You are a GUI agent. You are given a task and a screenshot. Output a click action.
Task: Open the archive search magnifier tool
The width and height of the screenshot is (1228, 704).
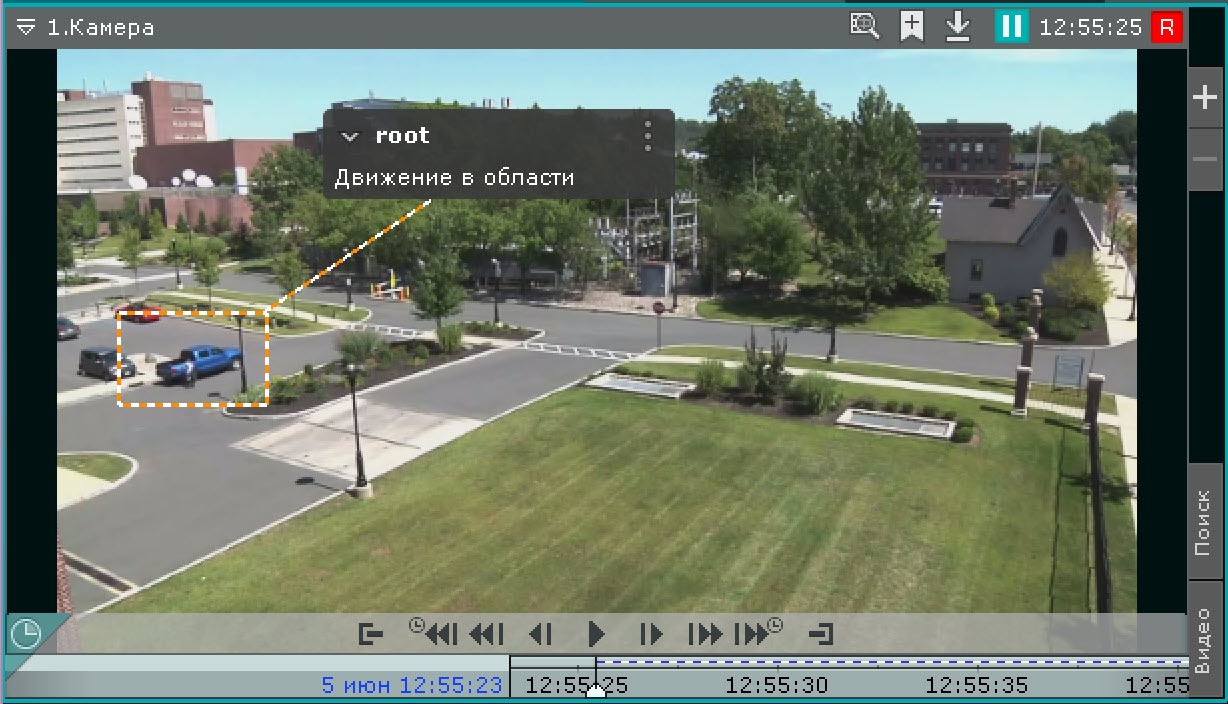[864, 26]
